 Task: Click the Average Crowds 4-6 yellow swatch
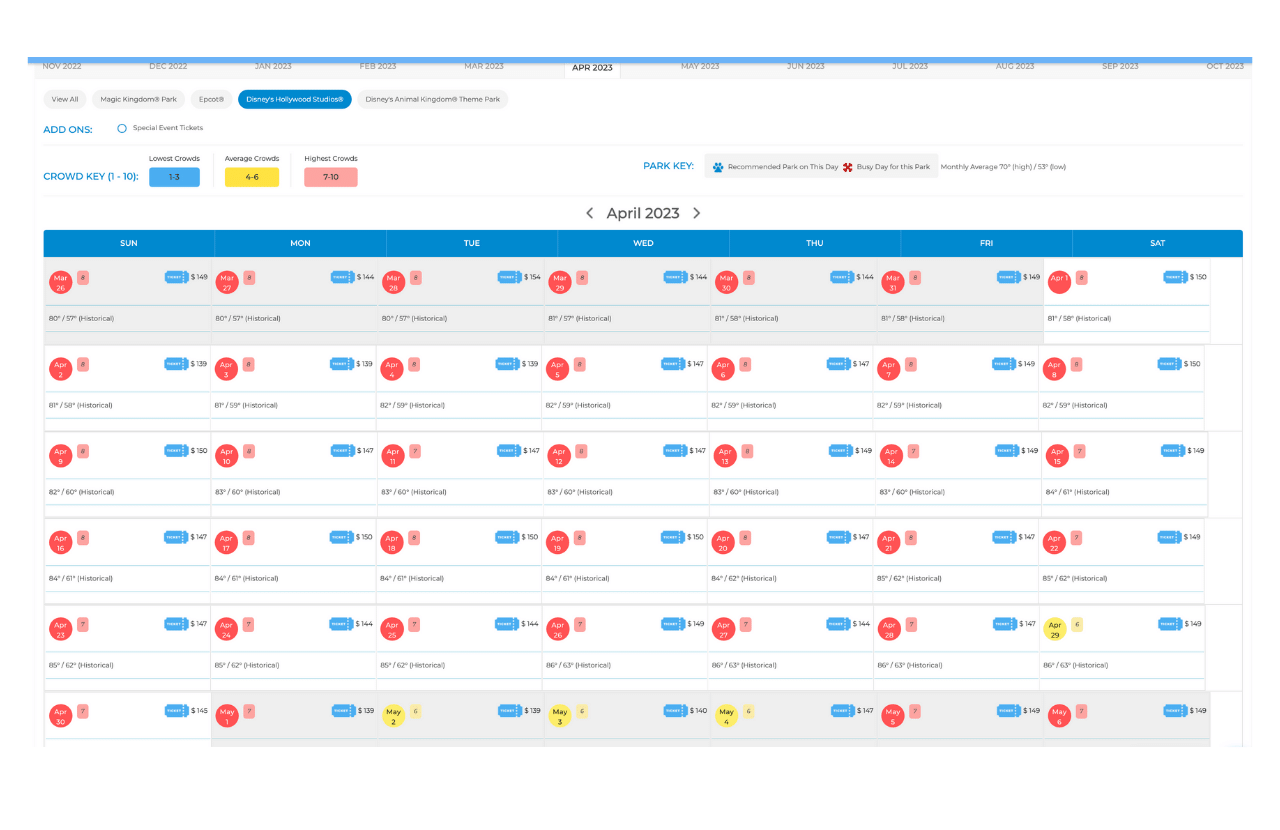[x=252, y=177]
